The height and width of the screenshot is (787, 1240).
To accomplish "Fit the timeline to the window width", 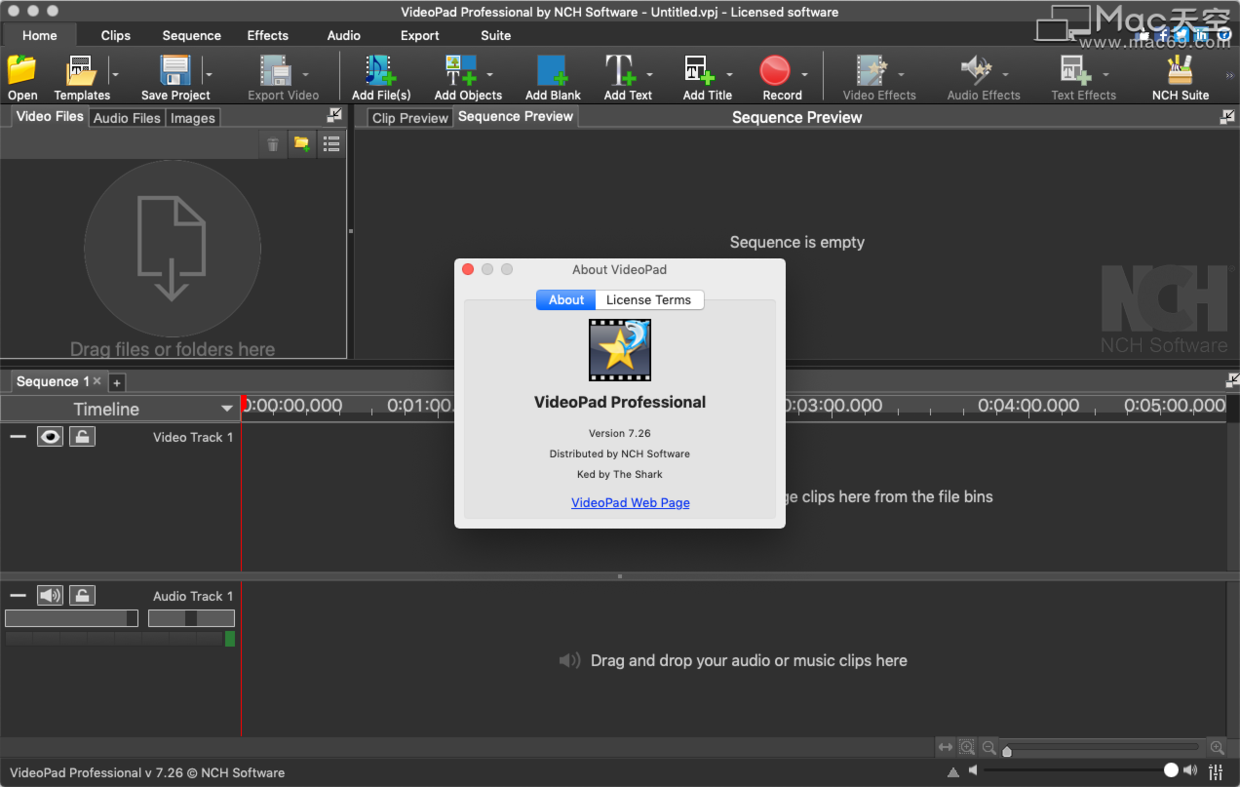I will click(x=945, y=748).
